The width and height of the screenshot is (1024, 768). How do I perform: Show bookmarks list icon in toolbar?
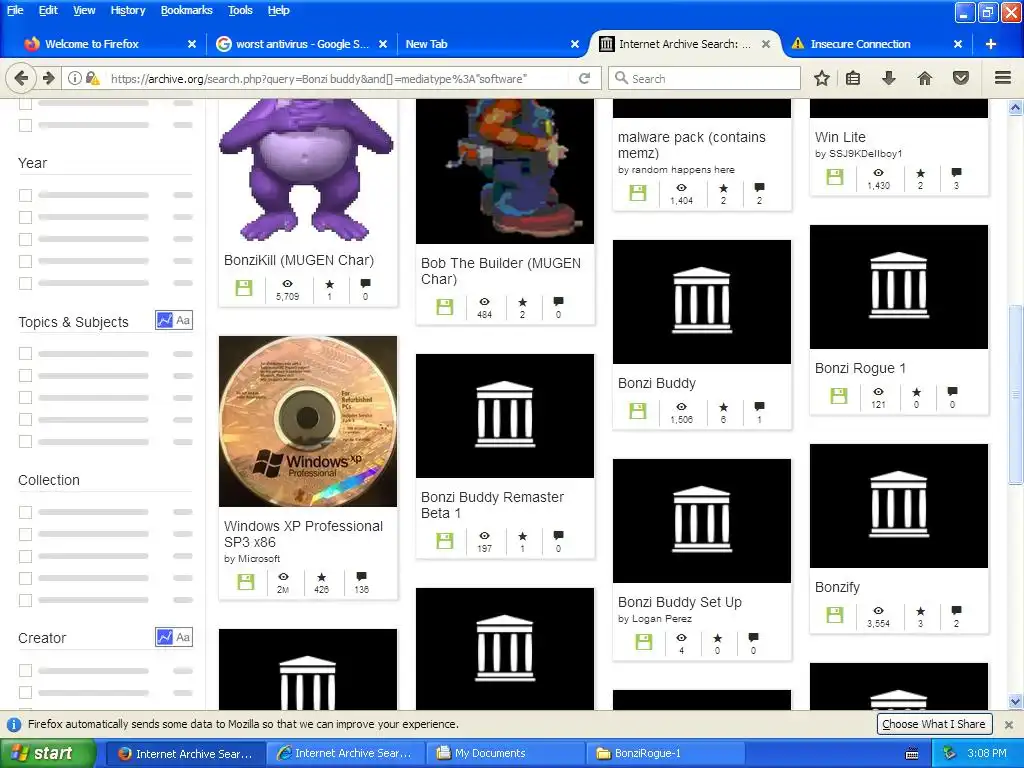click(x=853, y=78)
